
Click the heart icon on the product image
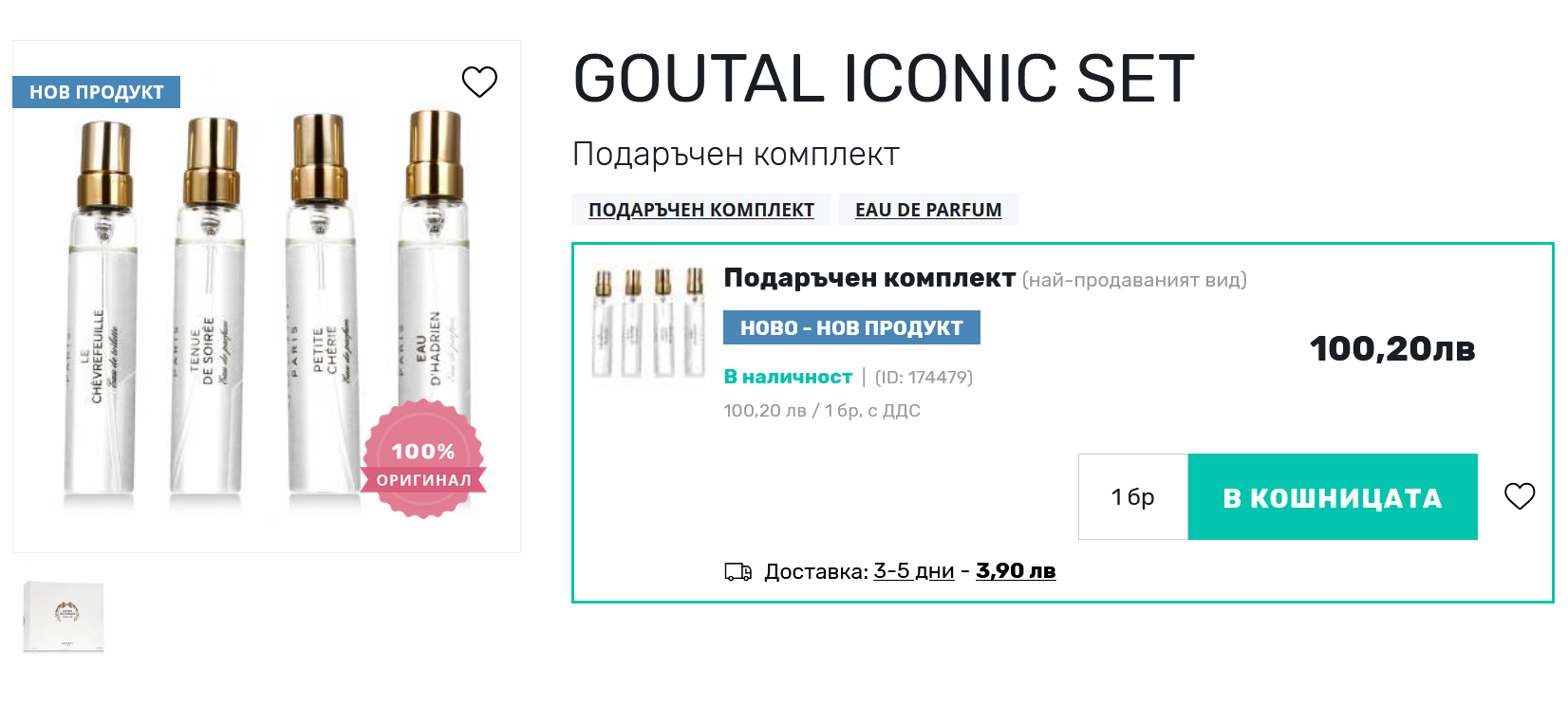click(479, 82)
